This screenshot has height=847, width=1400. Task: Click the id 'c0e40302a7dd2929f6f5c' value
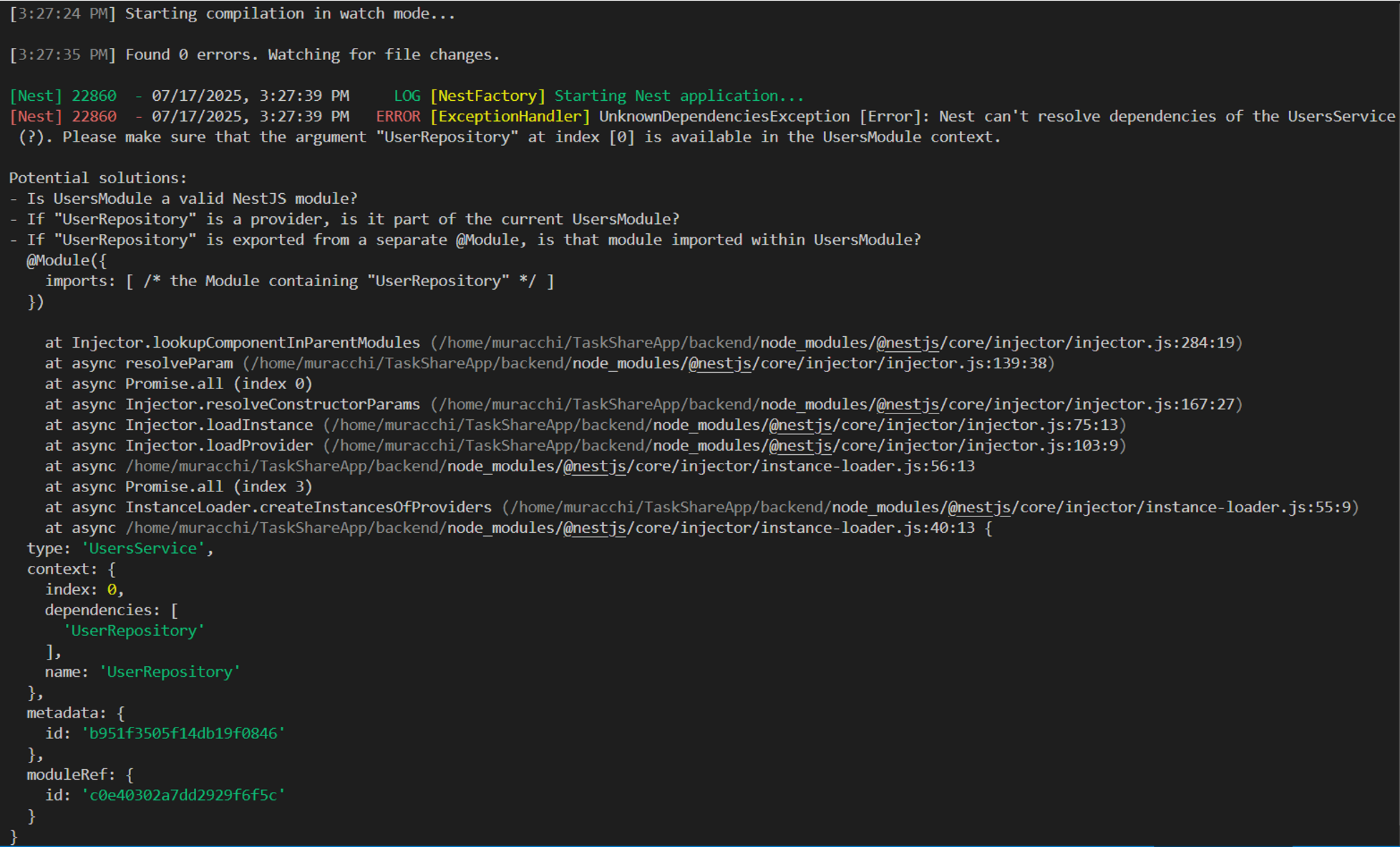click(184, 794)
